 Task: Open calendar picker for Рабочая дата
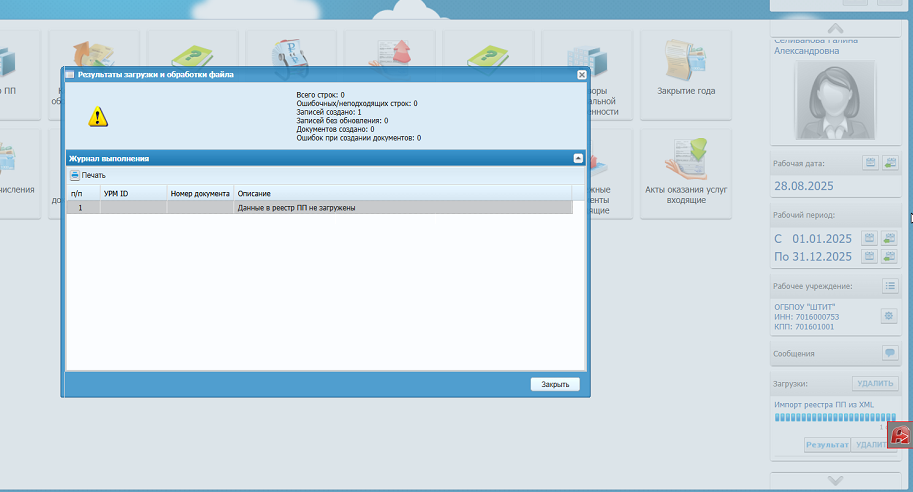point(870,163)
